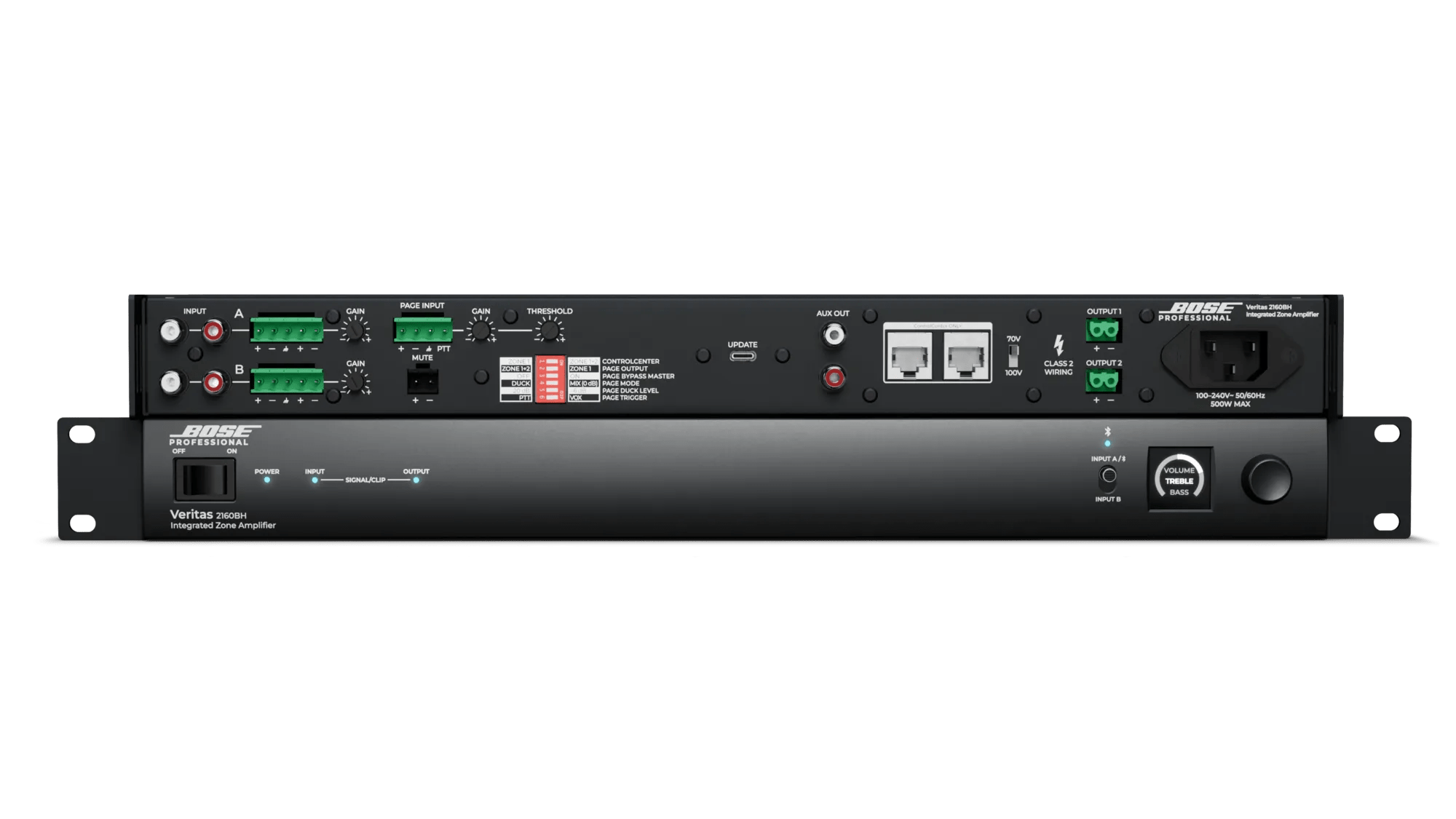Click the OUTPUT 2 green speaker connector
Viewport: 1456px width, 819px height.
(1104, 381)
